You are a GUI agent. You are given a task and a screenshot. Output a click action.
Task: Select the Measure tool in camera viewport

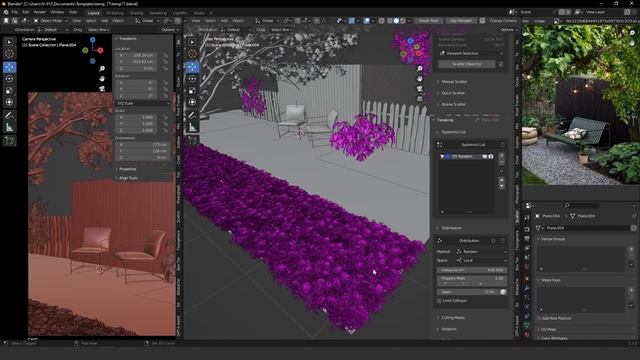coord(9,128)
